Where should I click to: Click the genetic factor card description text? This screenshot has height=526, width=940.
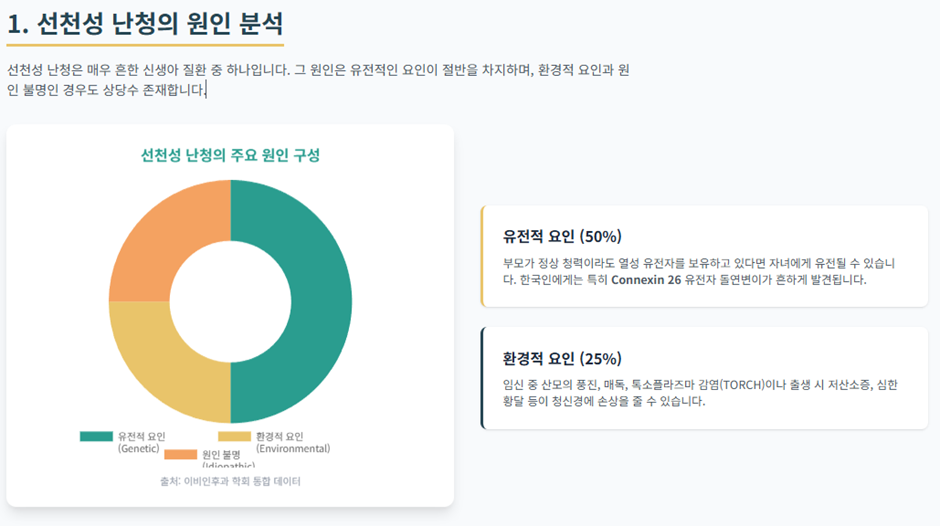pyautogui.click(x=698, y=271)
